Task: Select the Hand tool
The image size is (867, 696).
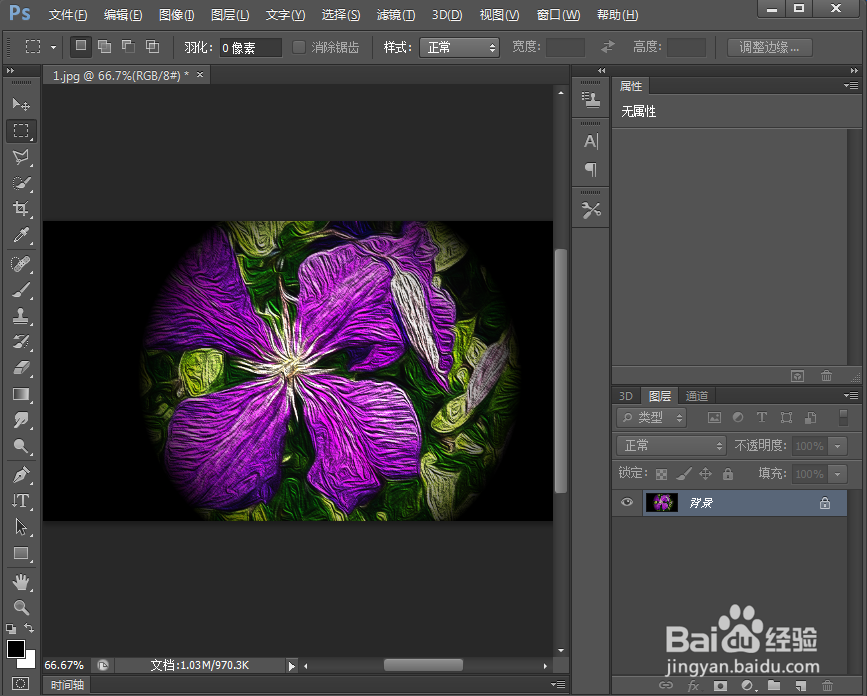Action: [x=21, y=582]
